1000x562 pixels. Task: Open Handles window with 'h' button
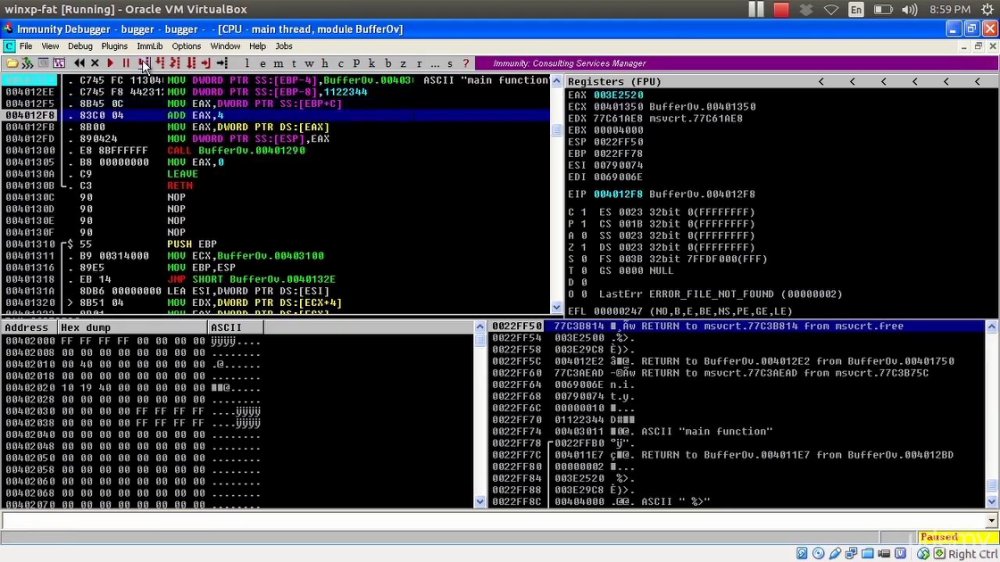(x=325, y=63)
